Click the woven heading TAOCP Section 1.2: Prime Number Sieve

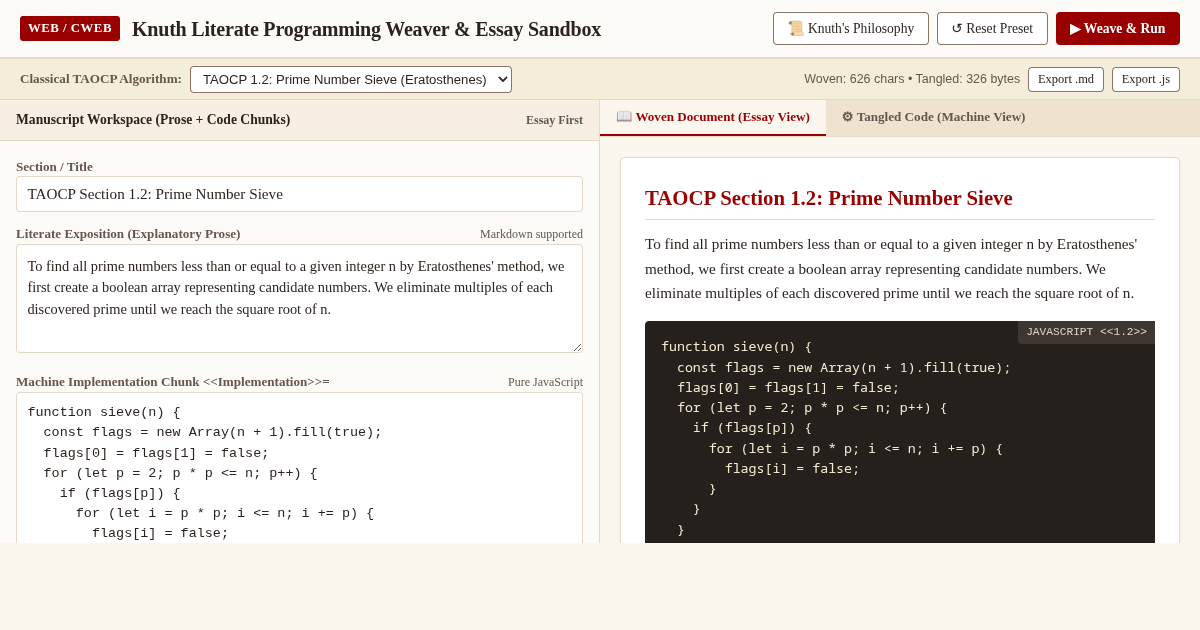[x=829, y=198]
